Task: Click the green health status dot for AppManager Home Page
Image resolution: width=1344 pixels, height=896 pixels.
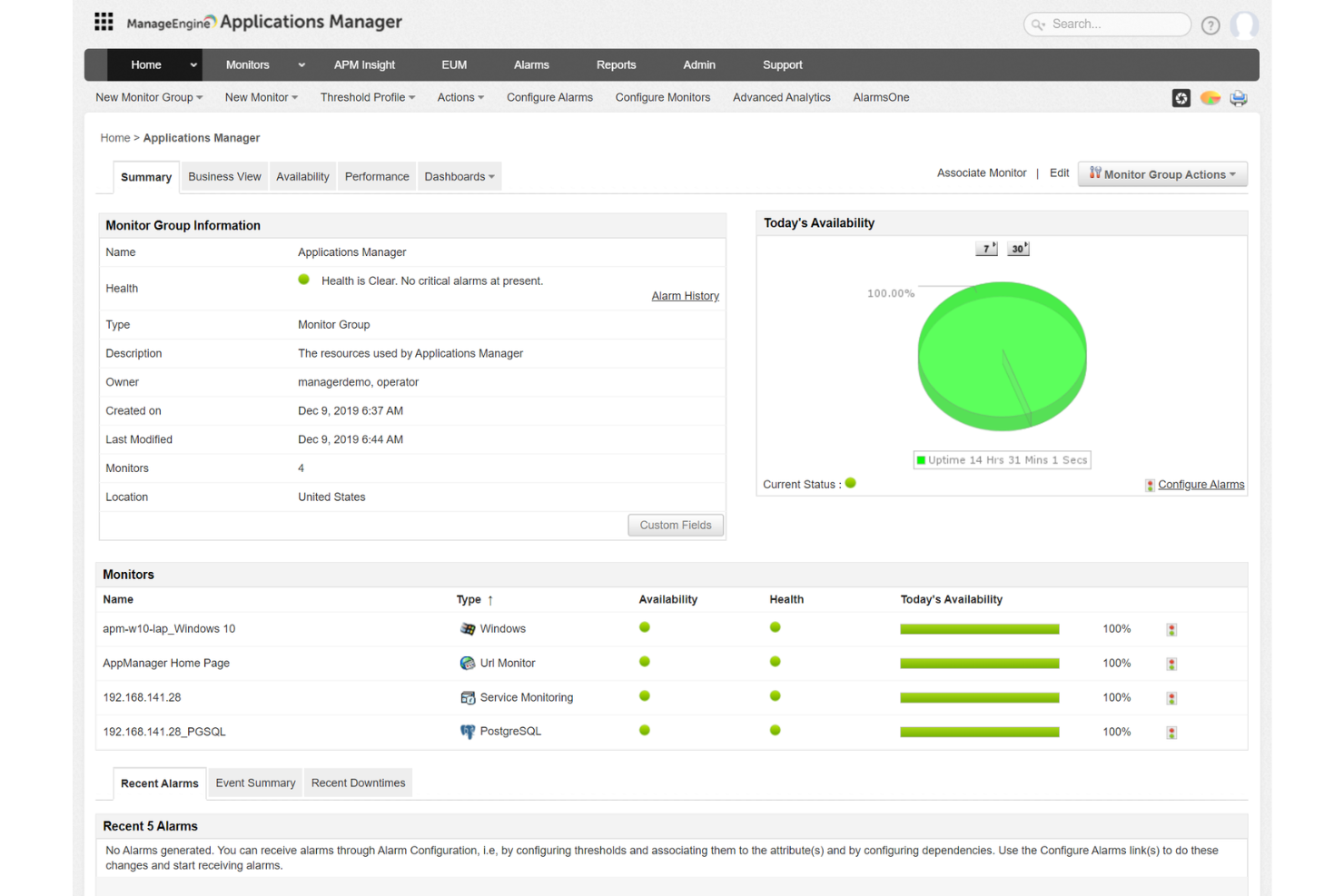Action: click(775, 662)
